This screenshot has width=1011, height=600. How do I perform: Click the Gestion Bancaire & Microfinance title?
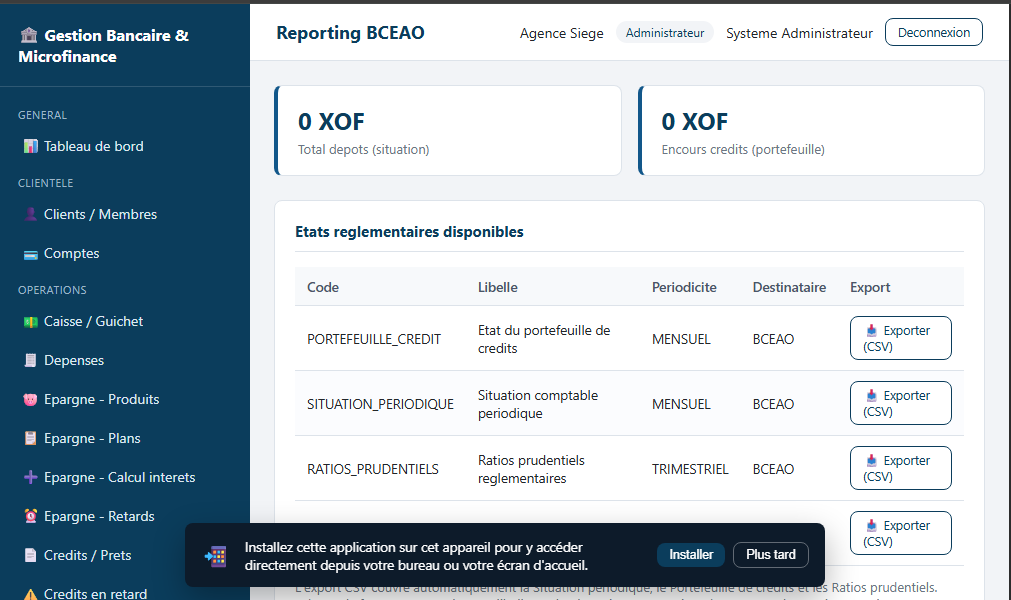104,46
